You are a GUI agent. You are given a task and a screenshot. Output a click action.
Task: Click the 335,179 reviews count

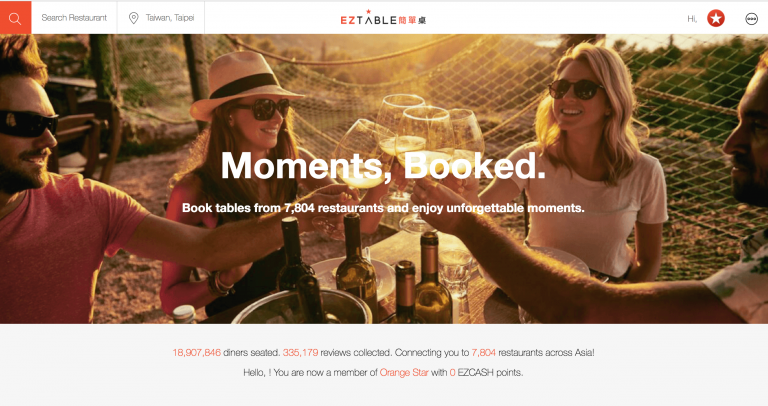pos(300,353)
